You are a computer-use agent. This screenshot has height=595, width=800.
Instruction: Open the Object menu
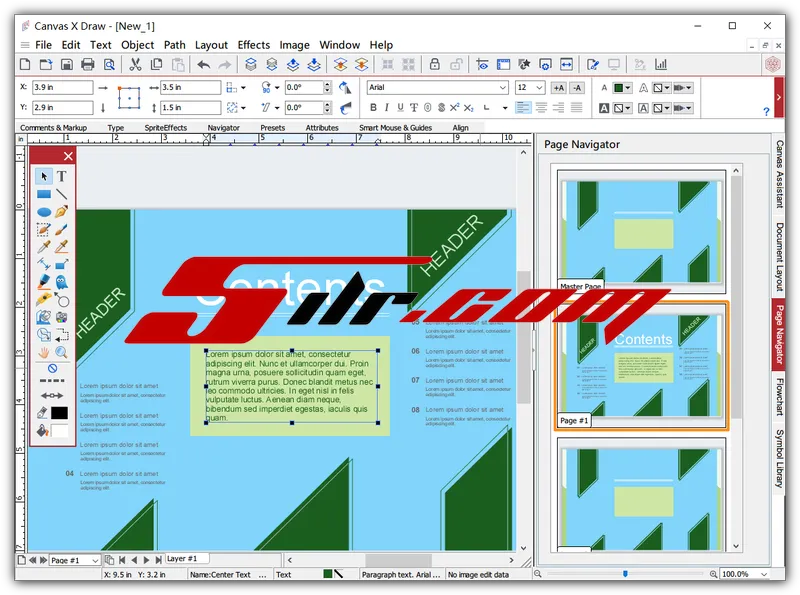137,45
